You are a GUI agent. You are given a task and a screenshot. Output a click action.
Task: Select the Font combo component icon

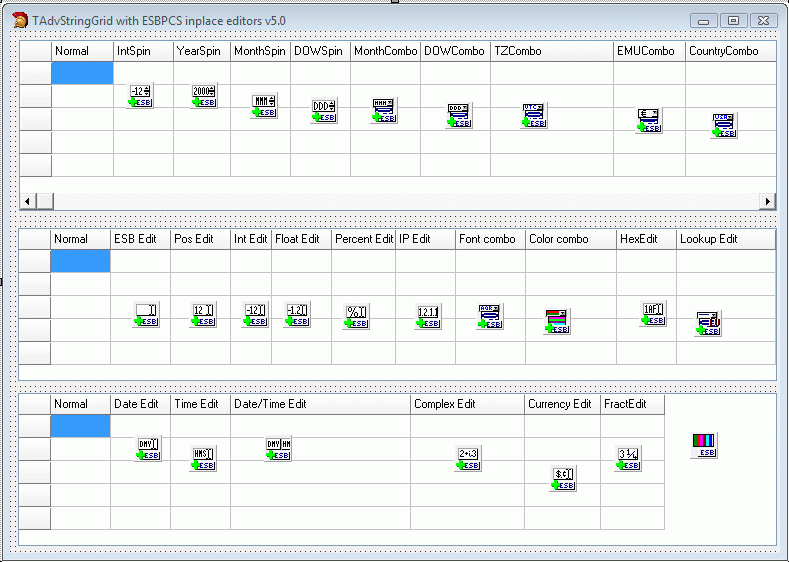[x=489, y=317]
